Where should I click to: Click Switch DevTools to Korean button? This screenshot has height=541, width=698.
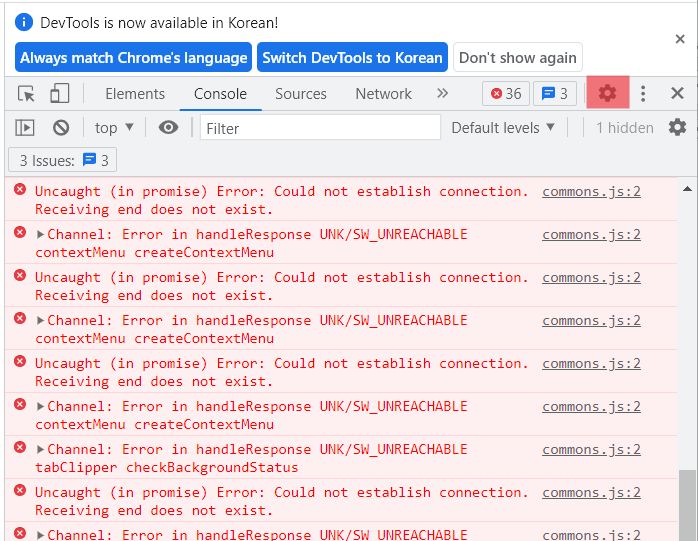point(352,57)
